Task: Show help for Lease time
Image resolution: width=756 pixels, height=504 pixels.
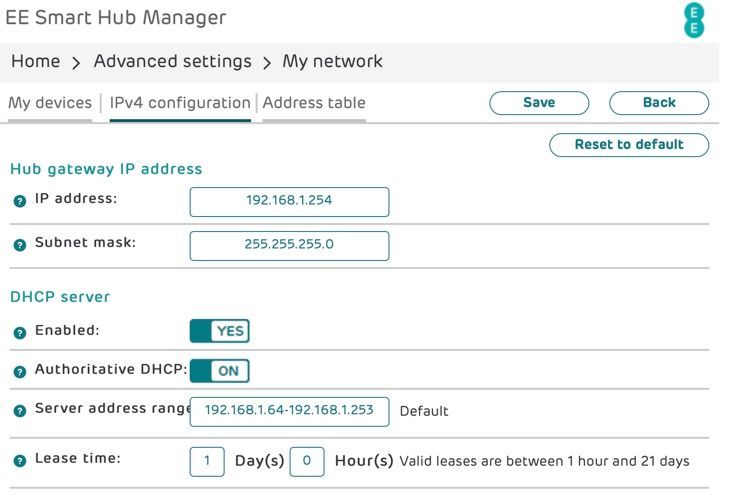Action: pos(20,460)
